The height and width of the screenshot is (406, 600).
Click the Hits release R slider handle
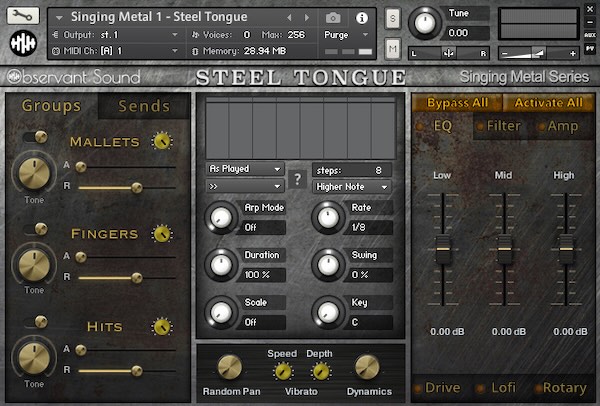coord(137,370)
